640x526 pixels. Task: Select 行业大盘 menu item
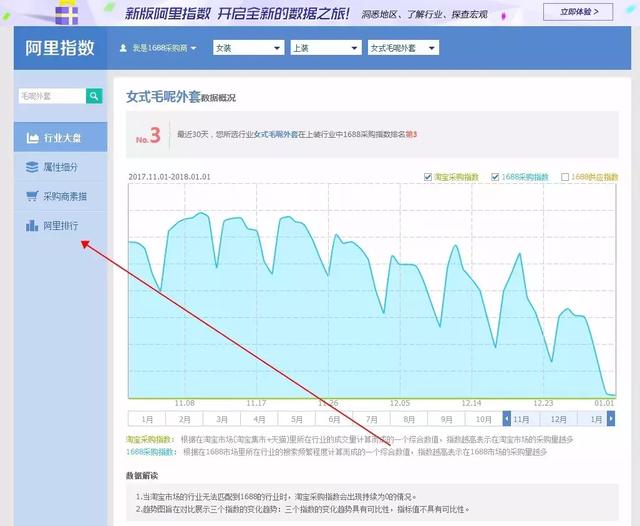coord(60,138)
